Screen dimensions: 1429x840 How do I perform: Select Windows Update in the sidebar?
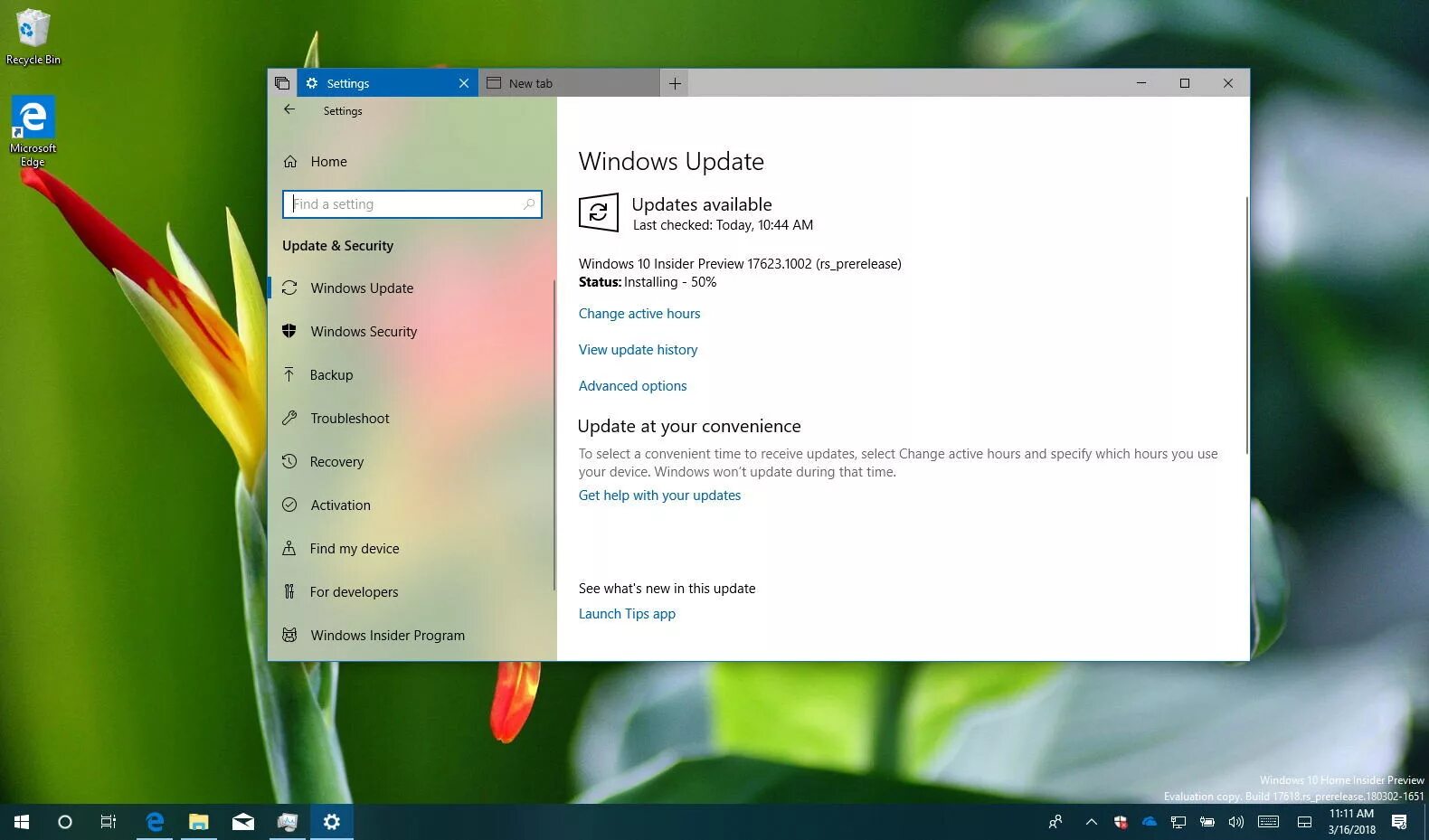click(x=412, y=288)
